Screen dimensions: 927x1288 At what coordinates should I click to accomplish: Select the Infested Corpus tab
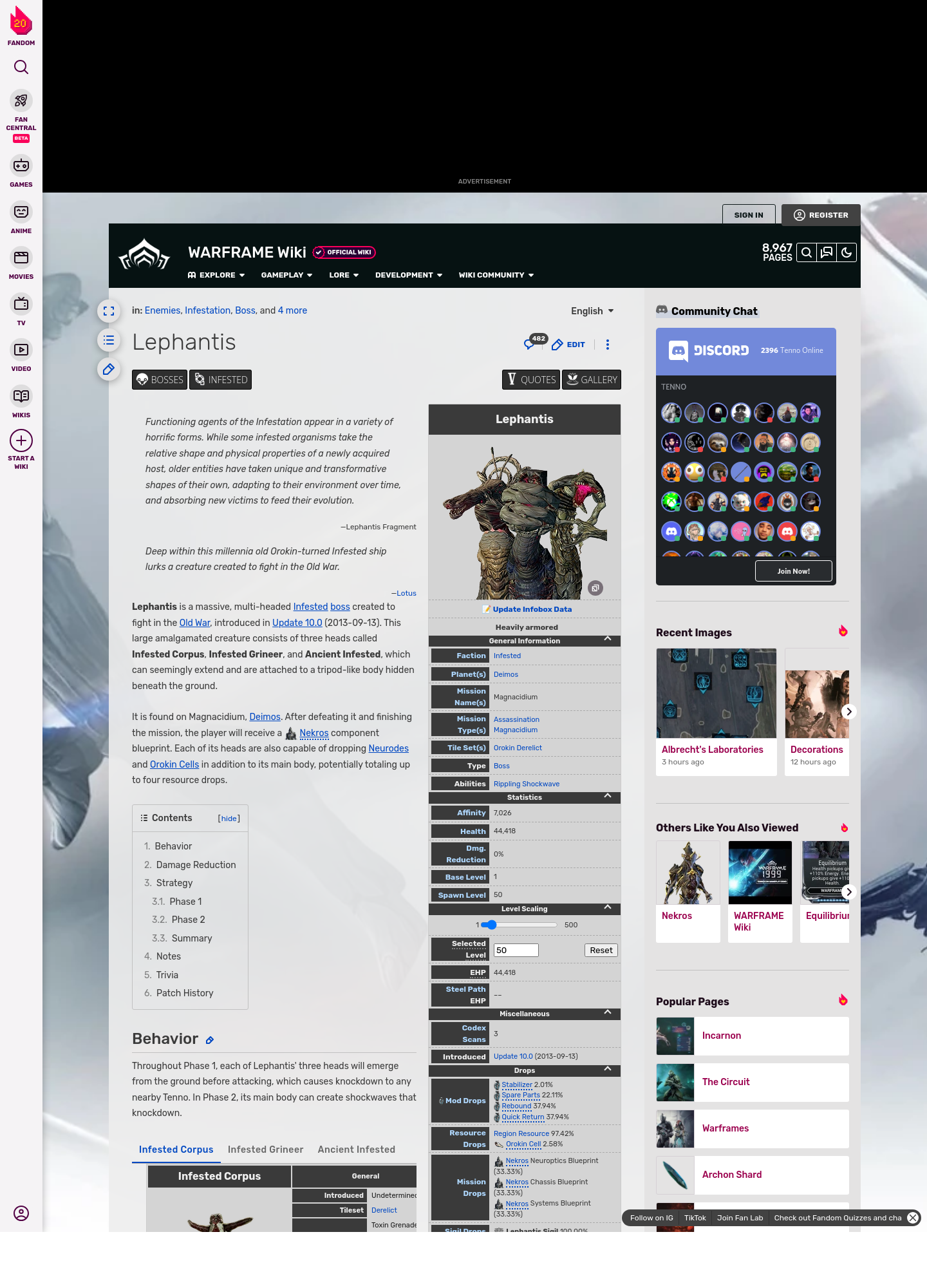click(x=176, y=1150)
